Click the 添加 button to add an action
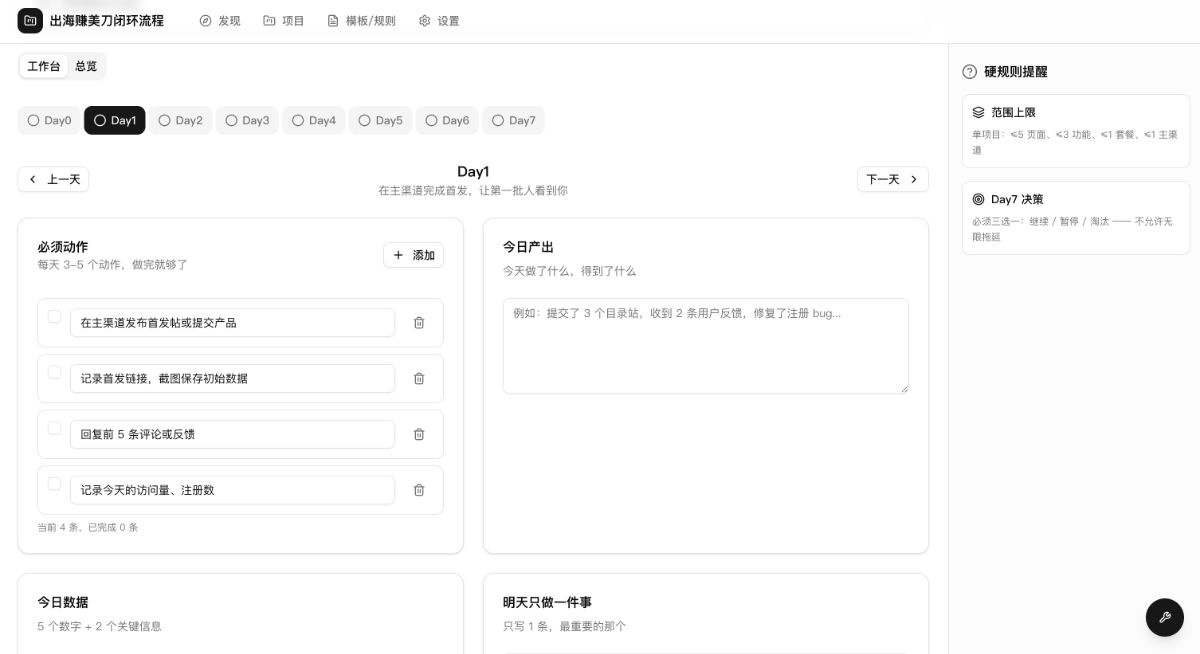Screen dimensions: 1200x654 (413, 255)
